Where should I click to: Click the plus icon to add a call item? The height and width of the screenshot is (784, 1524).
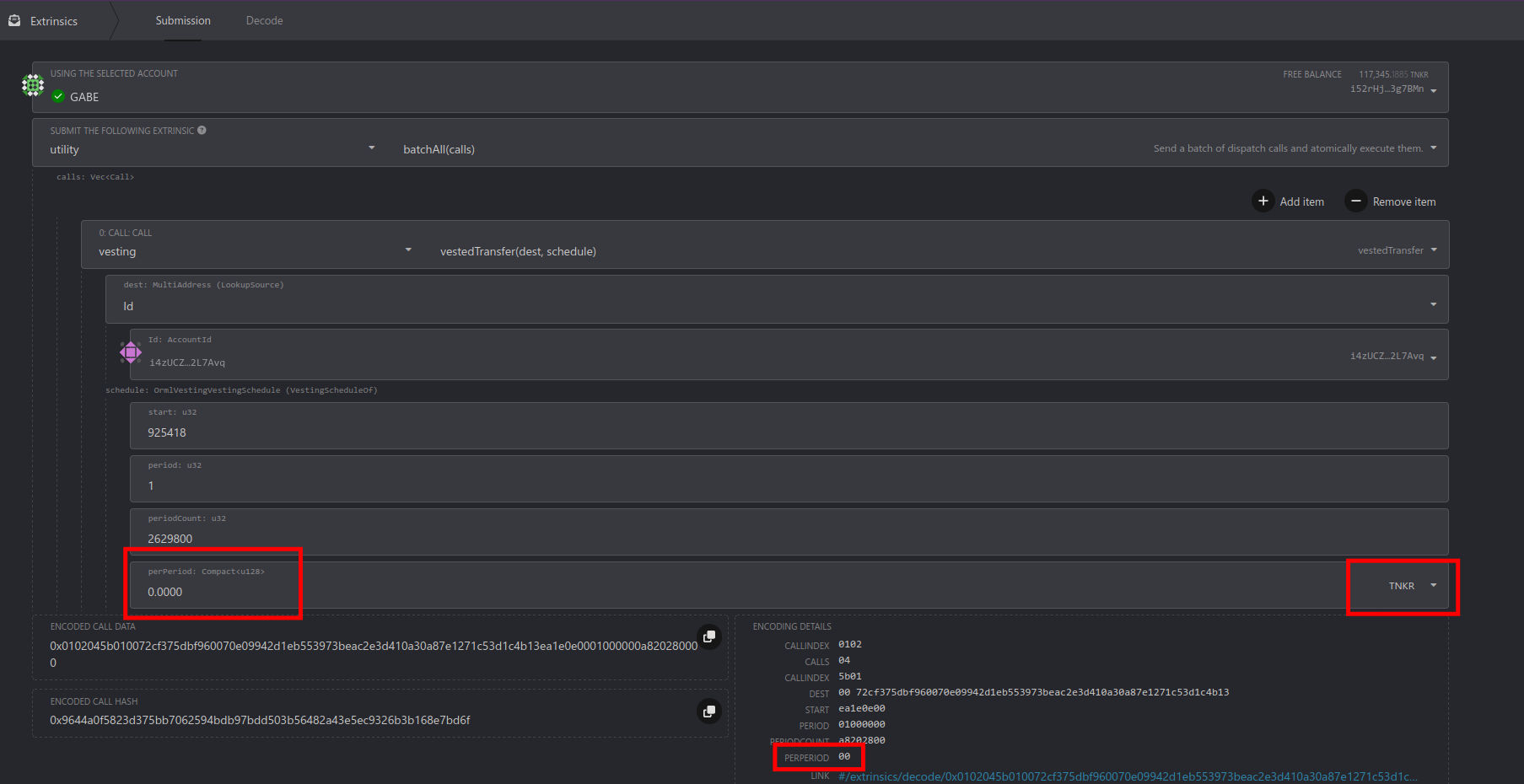[1263, 201]
